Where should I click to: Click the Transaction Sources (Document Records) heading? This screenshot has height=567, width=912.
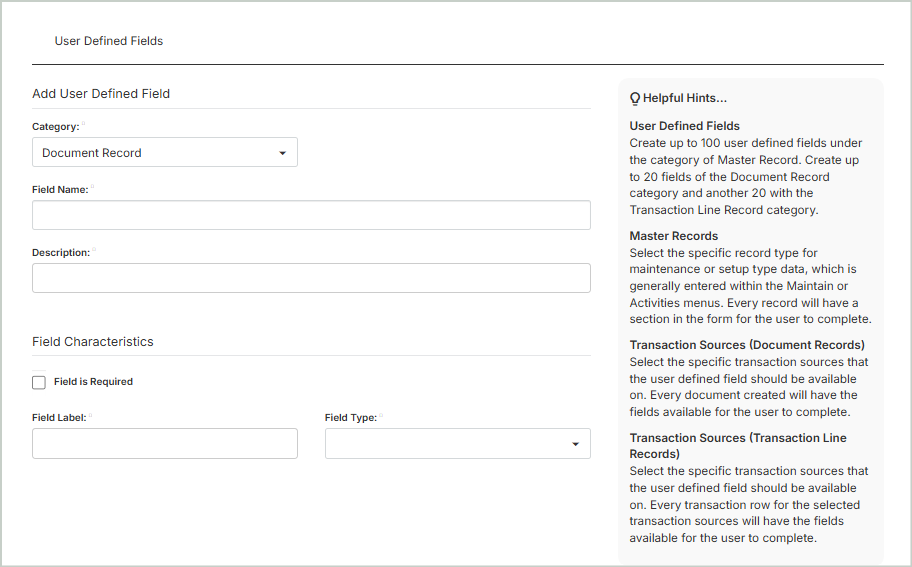[x=747, y=345]
